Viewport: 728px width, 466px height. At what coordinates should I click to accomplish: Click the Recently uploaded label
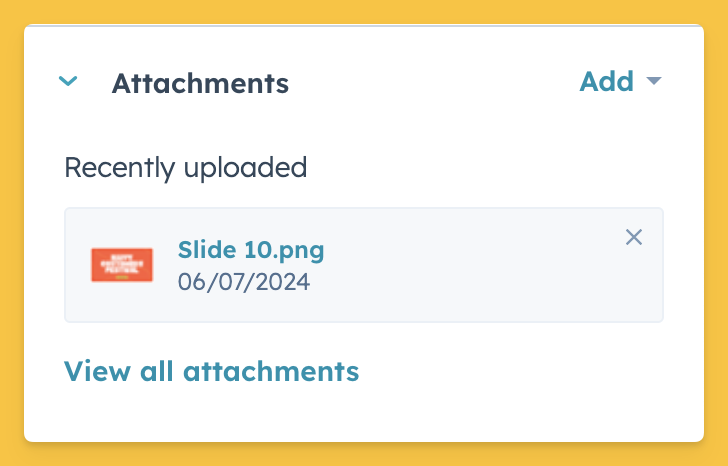pos(185,167)
